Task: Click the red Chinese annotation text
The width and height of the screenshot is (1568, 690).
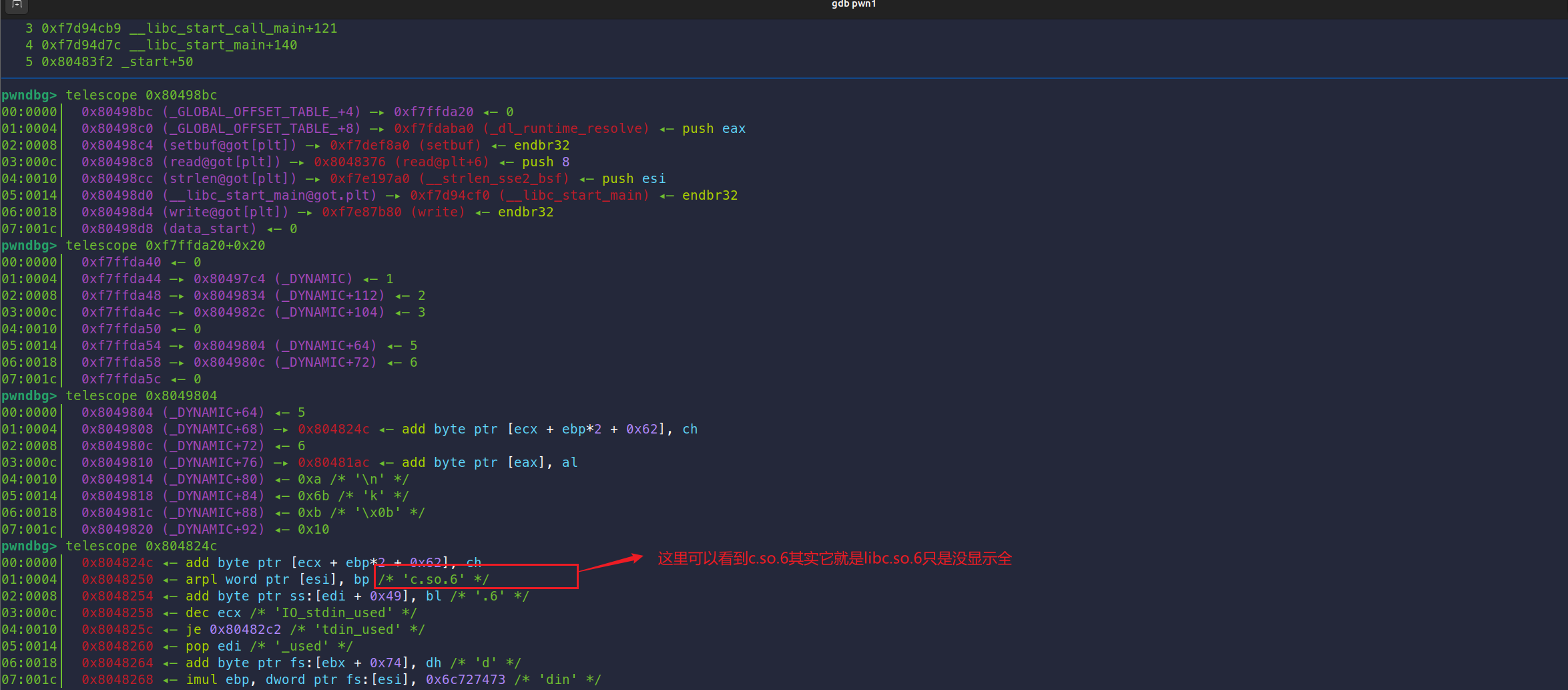Action: [x=834, y=558]
